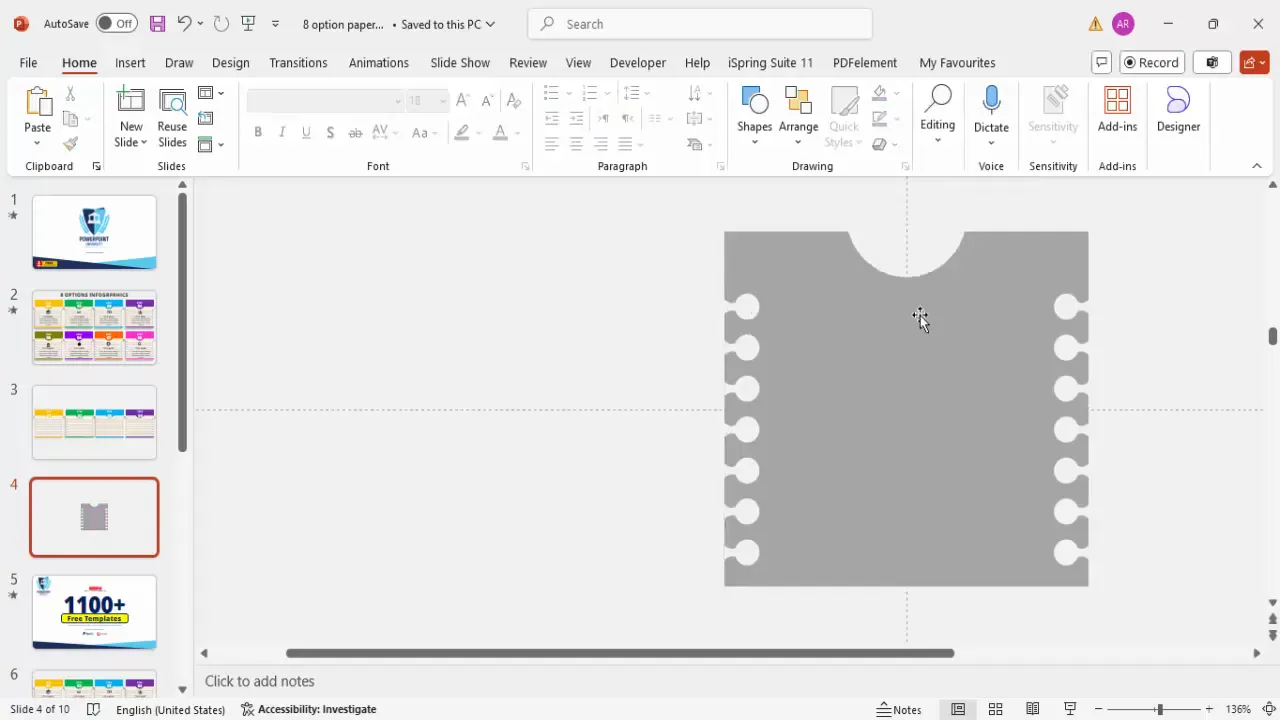The width and height of the screenshot is (1280, 720).
Task: Toggle Bold formatting
Action: (258, 132)
